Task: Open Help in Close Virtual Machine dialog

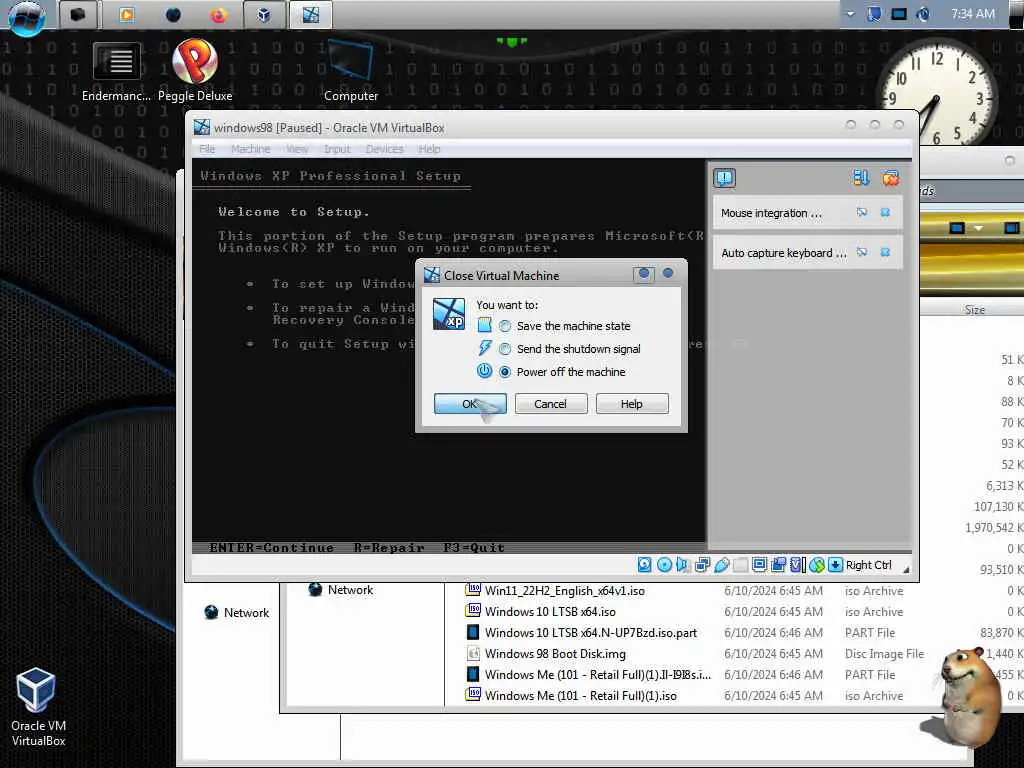Action: [x=632, y=404]
